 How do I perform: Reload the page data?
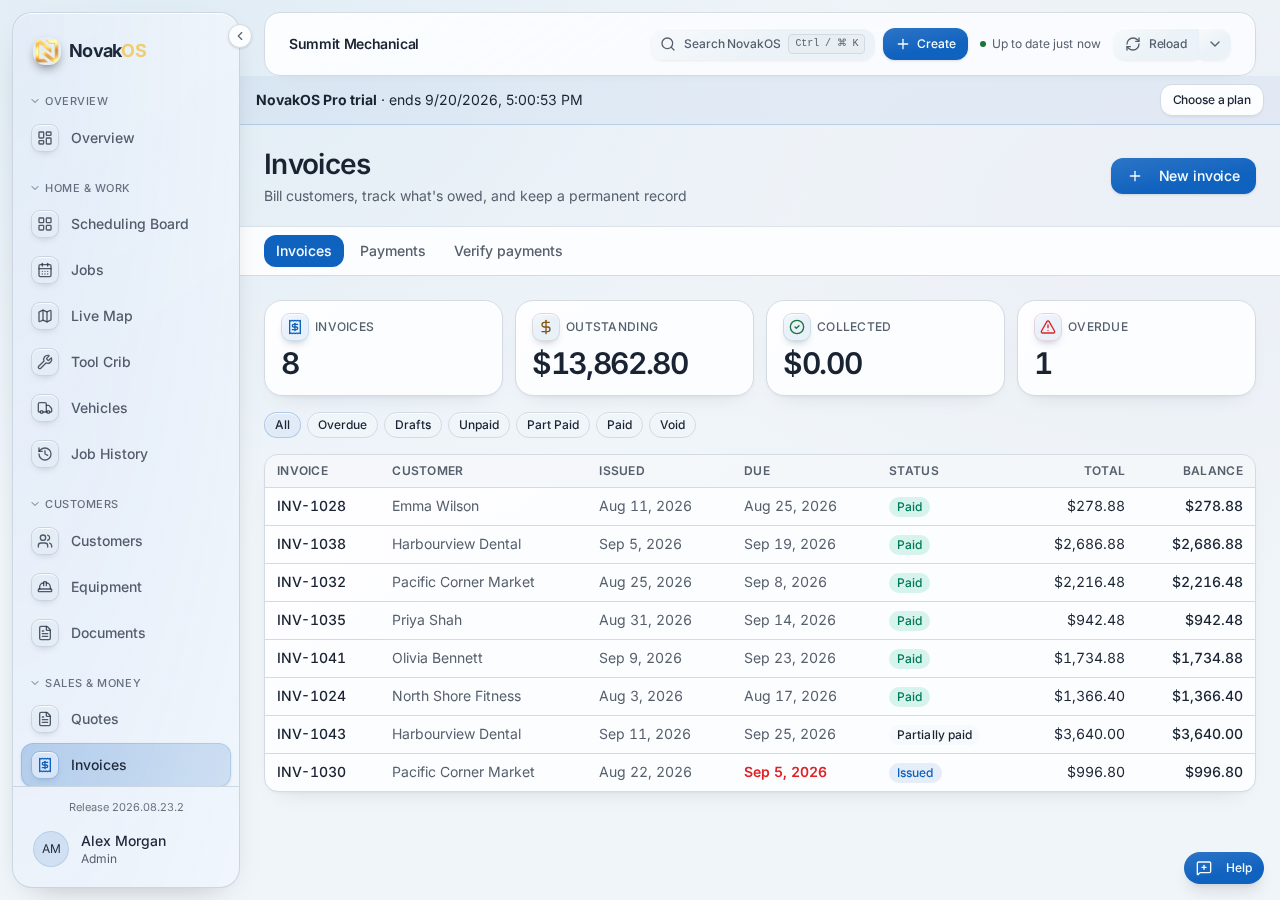coord(1157,44)
